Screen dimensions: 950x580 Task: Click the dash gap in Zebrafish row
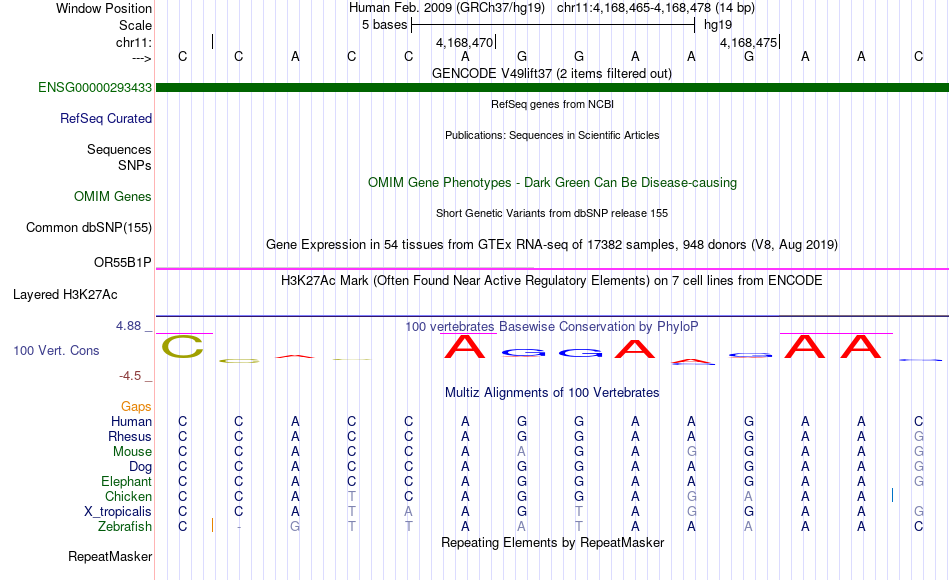point(239,527)
